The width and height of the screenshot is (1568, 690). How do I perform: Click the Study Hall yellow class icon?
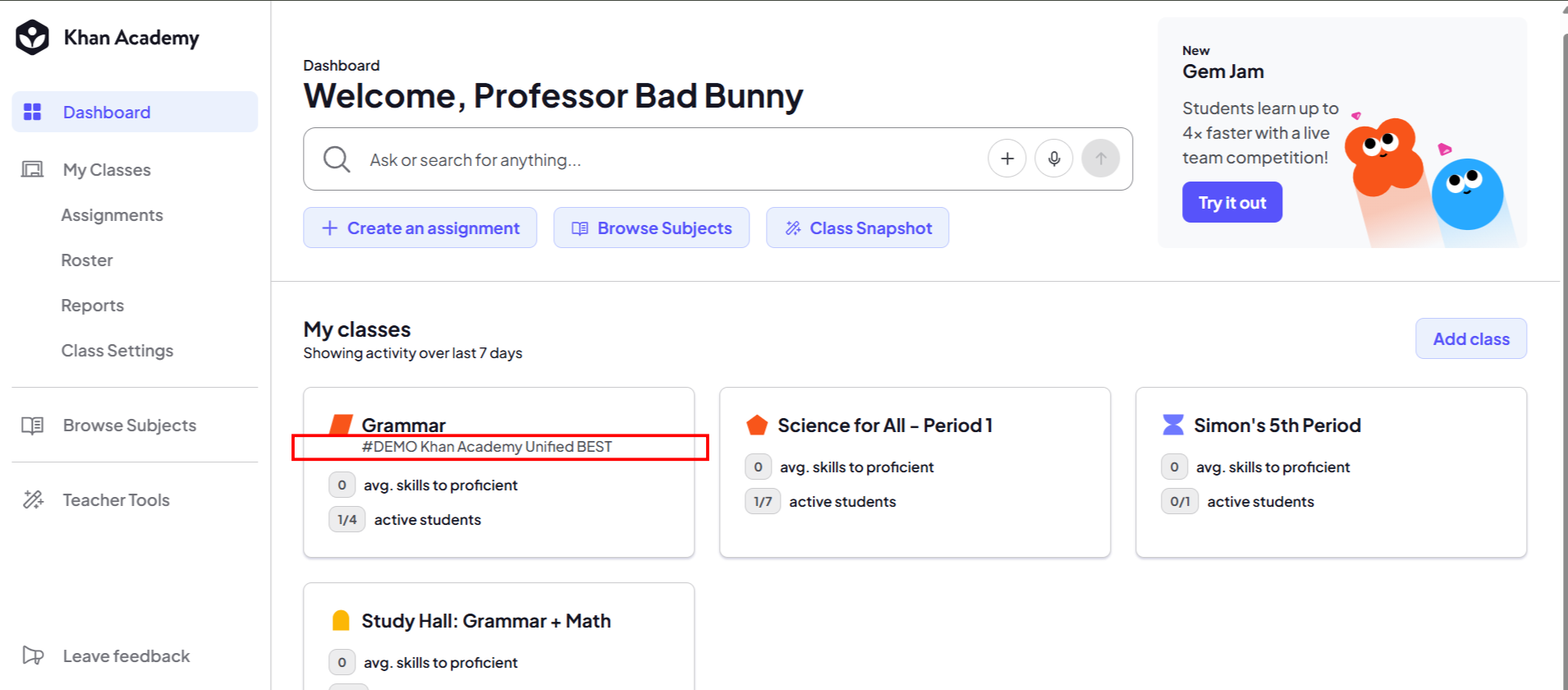point(341,620)
